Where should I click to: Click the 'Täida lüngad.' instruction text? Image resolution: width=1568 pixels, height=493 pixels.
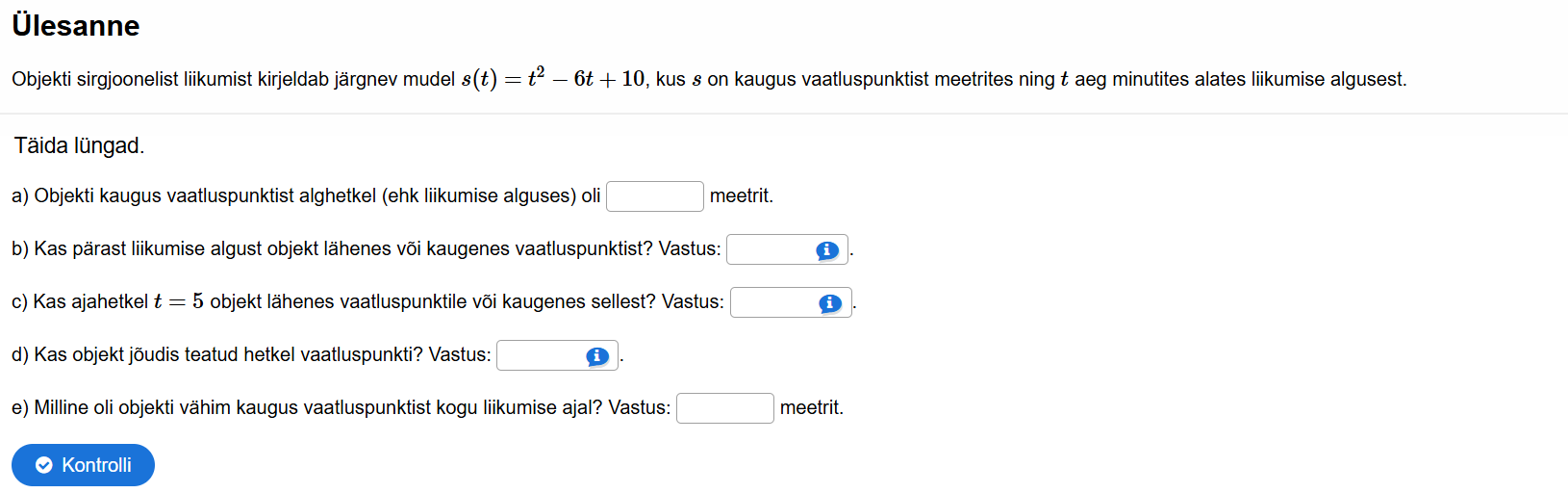tap(79, 145)
